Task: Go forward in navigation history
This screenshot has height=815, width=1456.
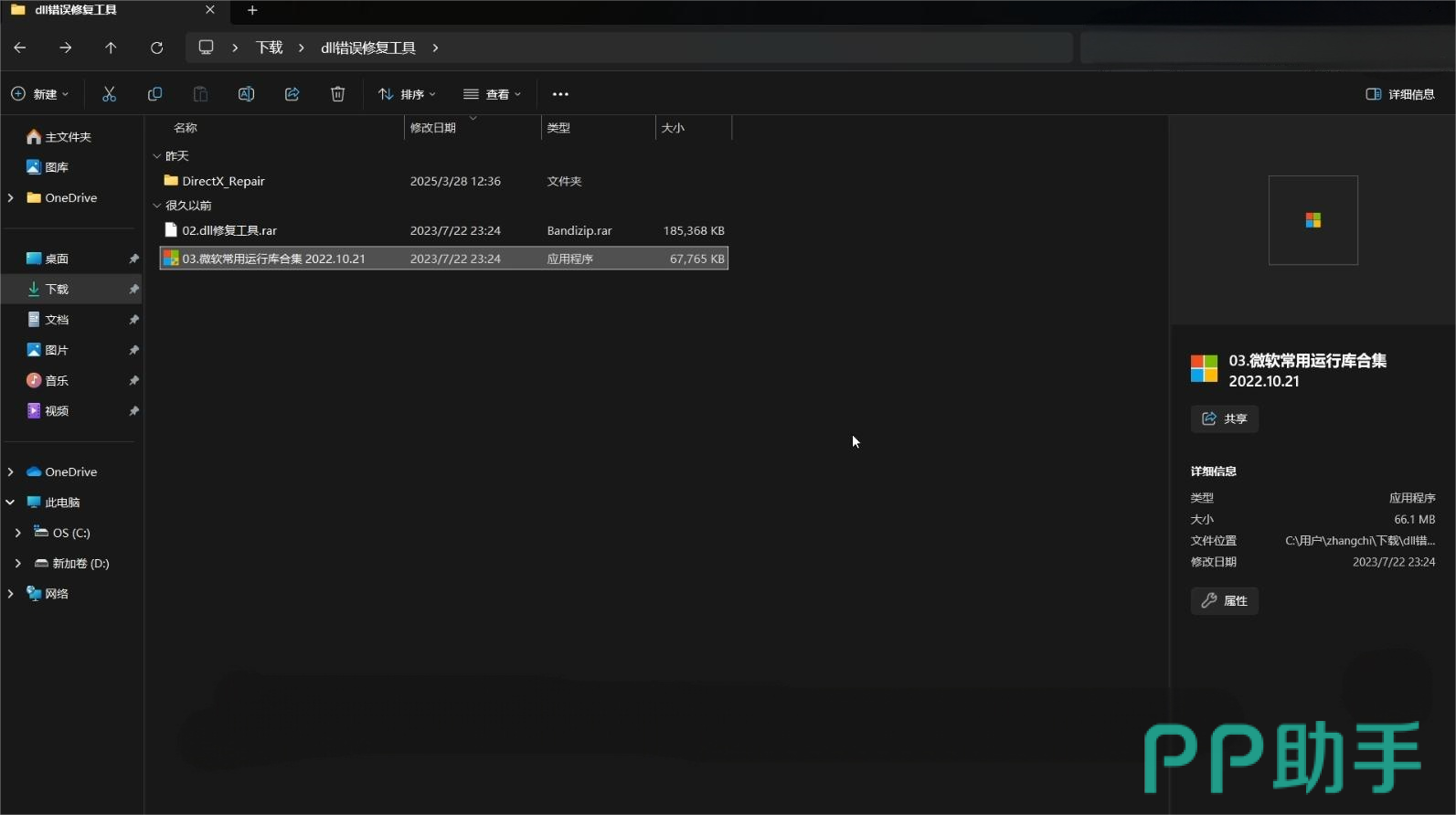Action: (x=65, y=48)
